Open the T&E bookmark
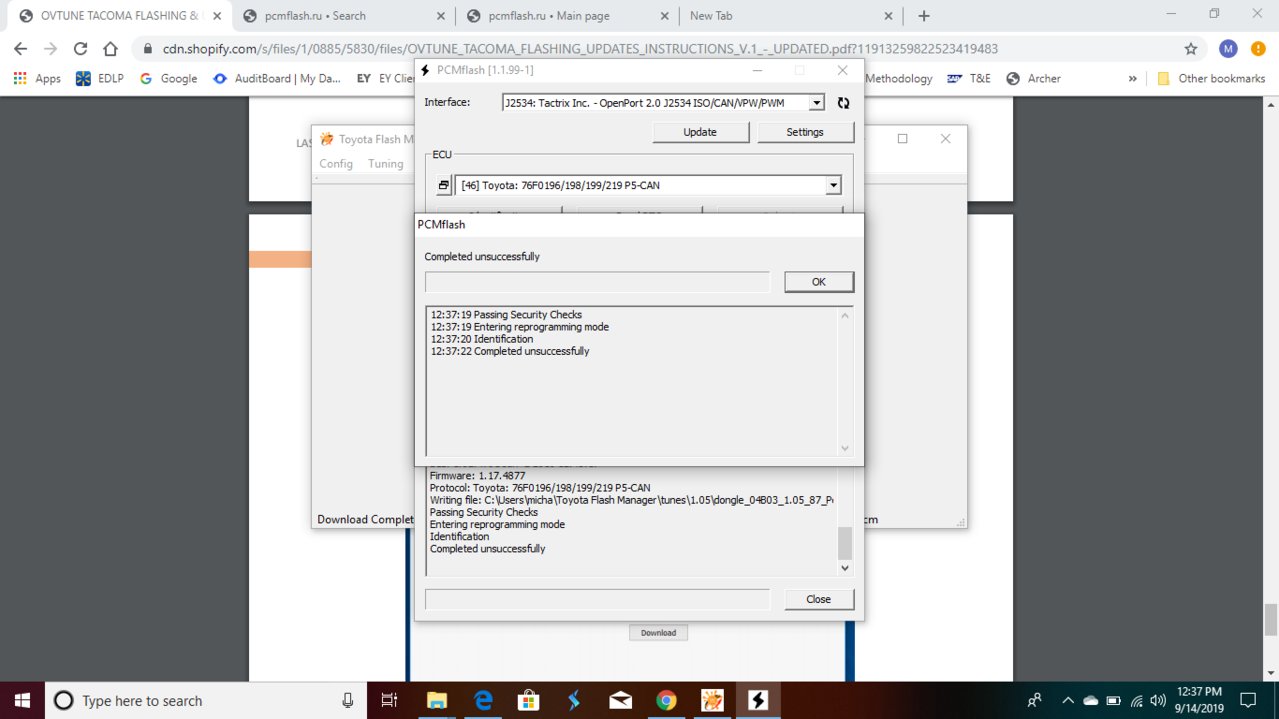Viewport: 1279px width, 719px height. coord(969,78)
